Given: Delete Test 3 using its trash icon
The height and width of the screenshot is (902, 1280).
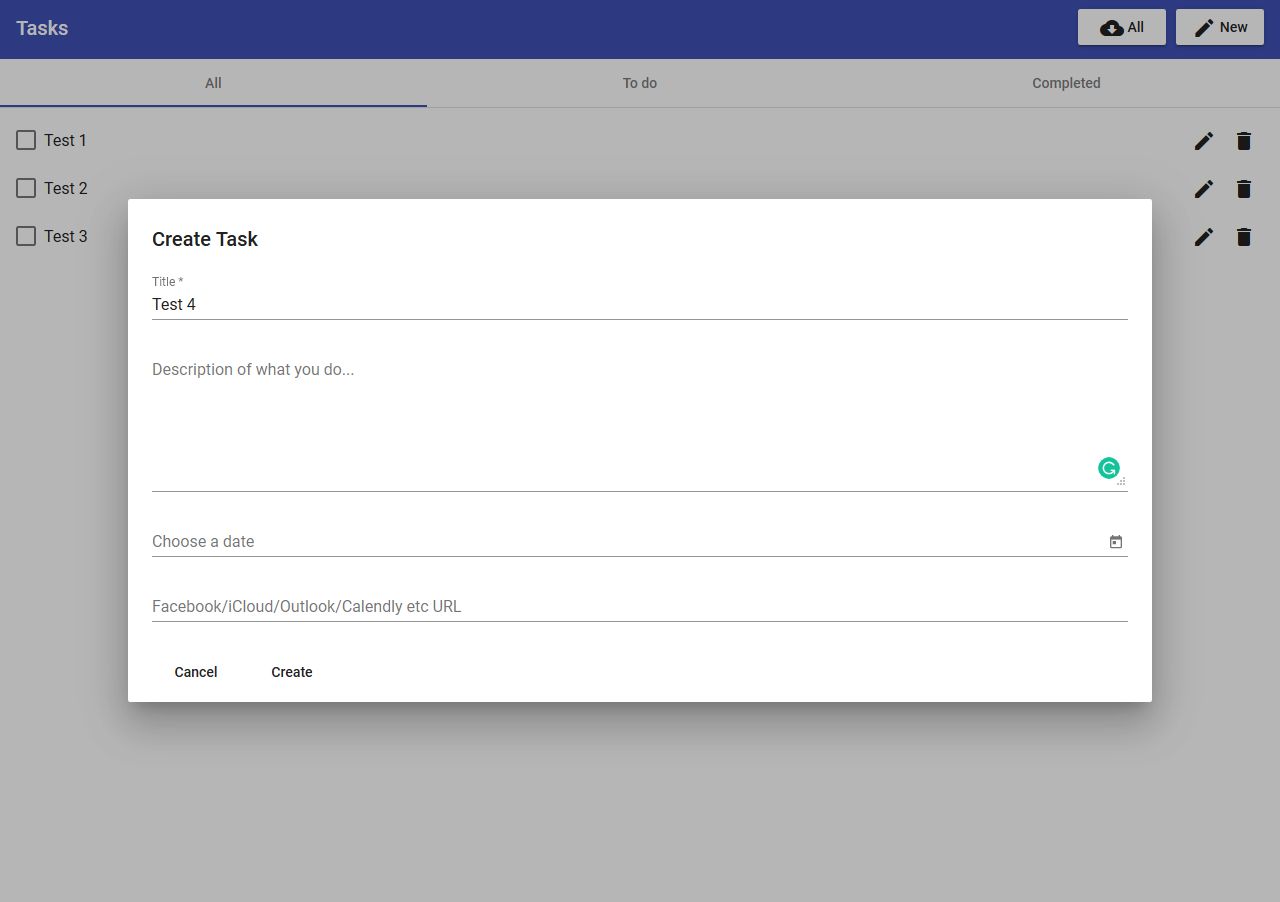Looking at the screenshot, I should click(x=1243, y=236).
